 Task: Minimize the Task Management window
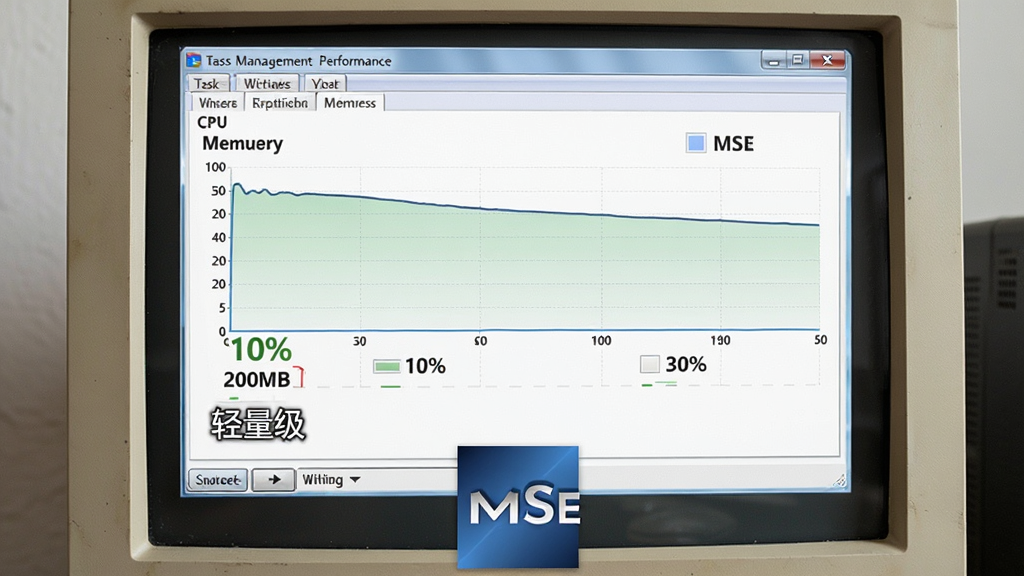click(773, 61)
